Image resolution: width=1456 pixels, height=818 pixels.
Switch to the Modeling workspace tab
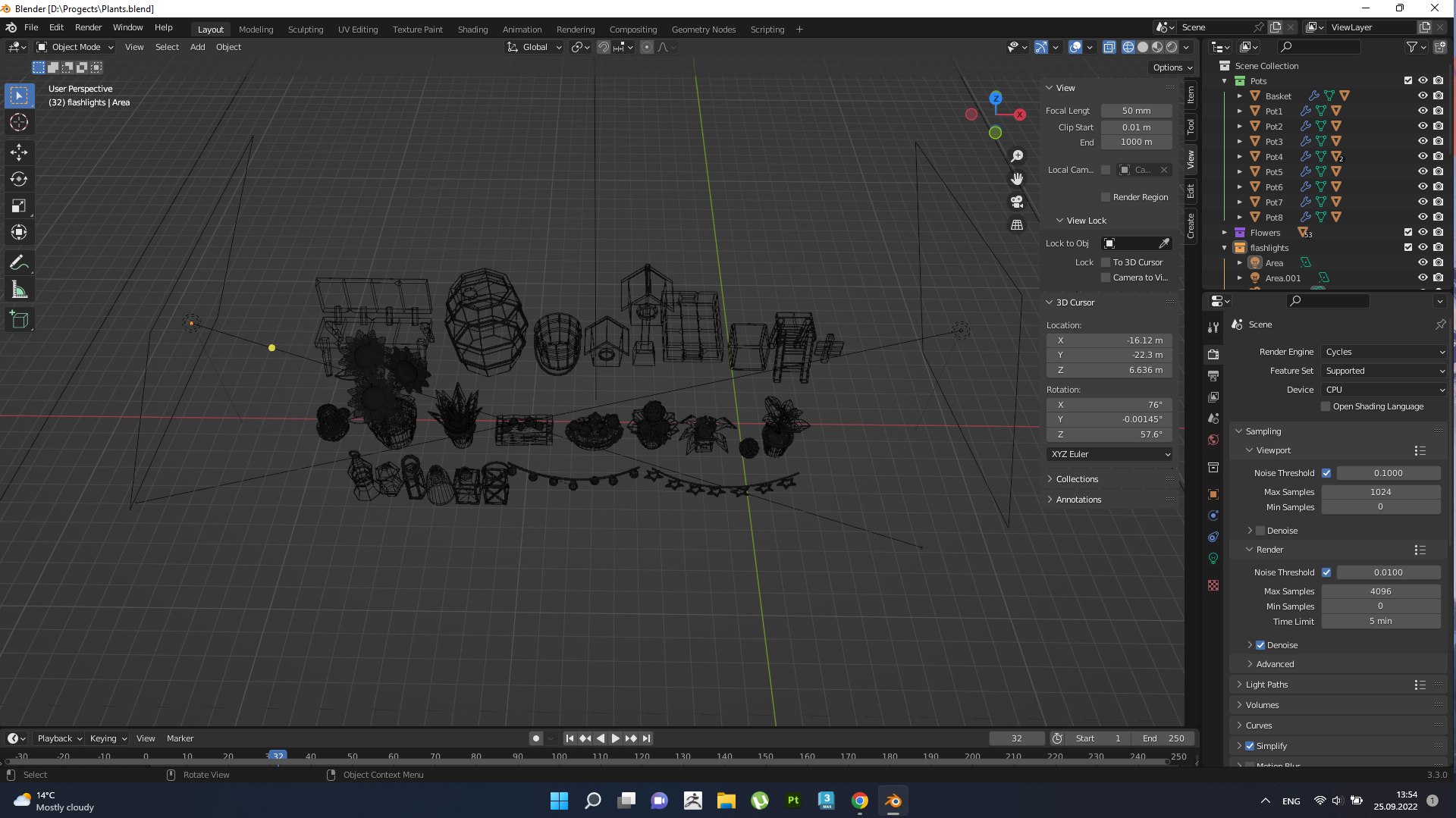[x=256, y=29]
